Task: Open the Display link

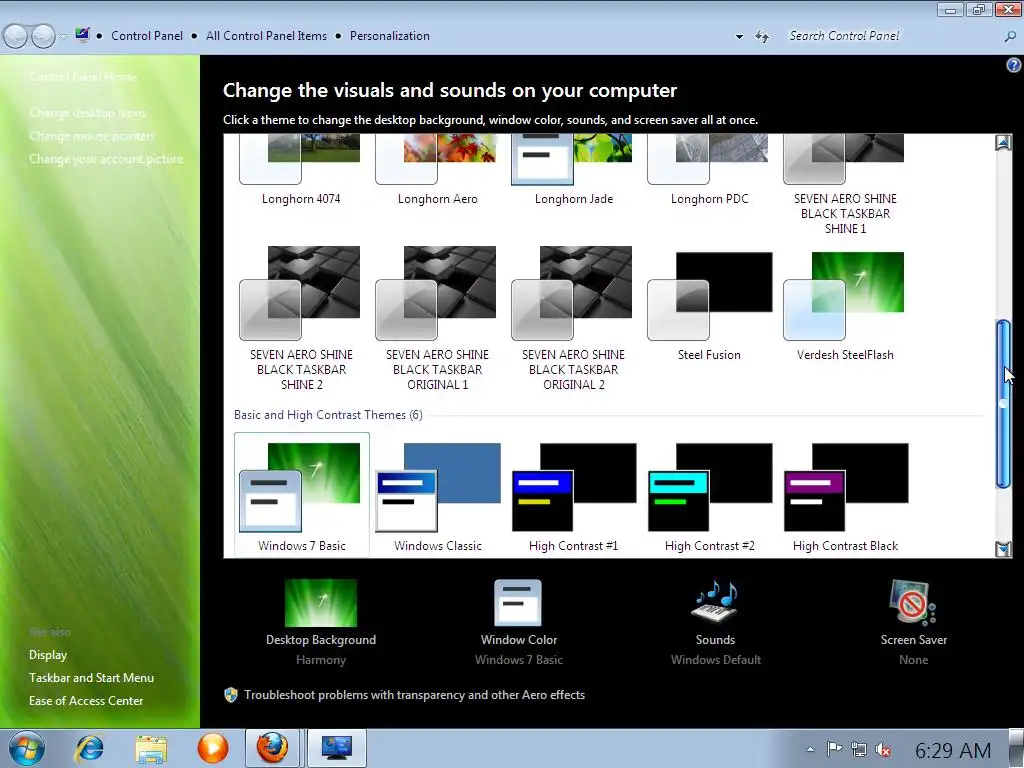Action: click(48, 654)
